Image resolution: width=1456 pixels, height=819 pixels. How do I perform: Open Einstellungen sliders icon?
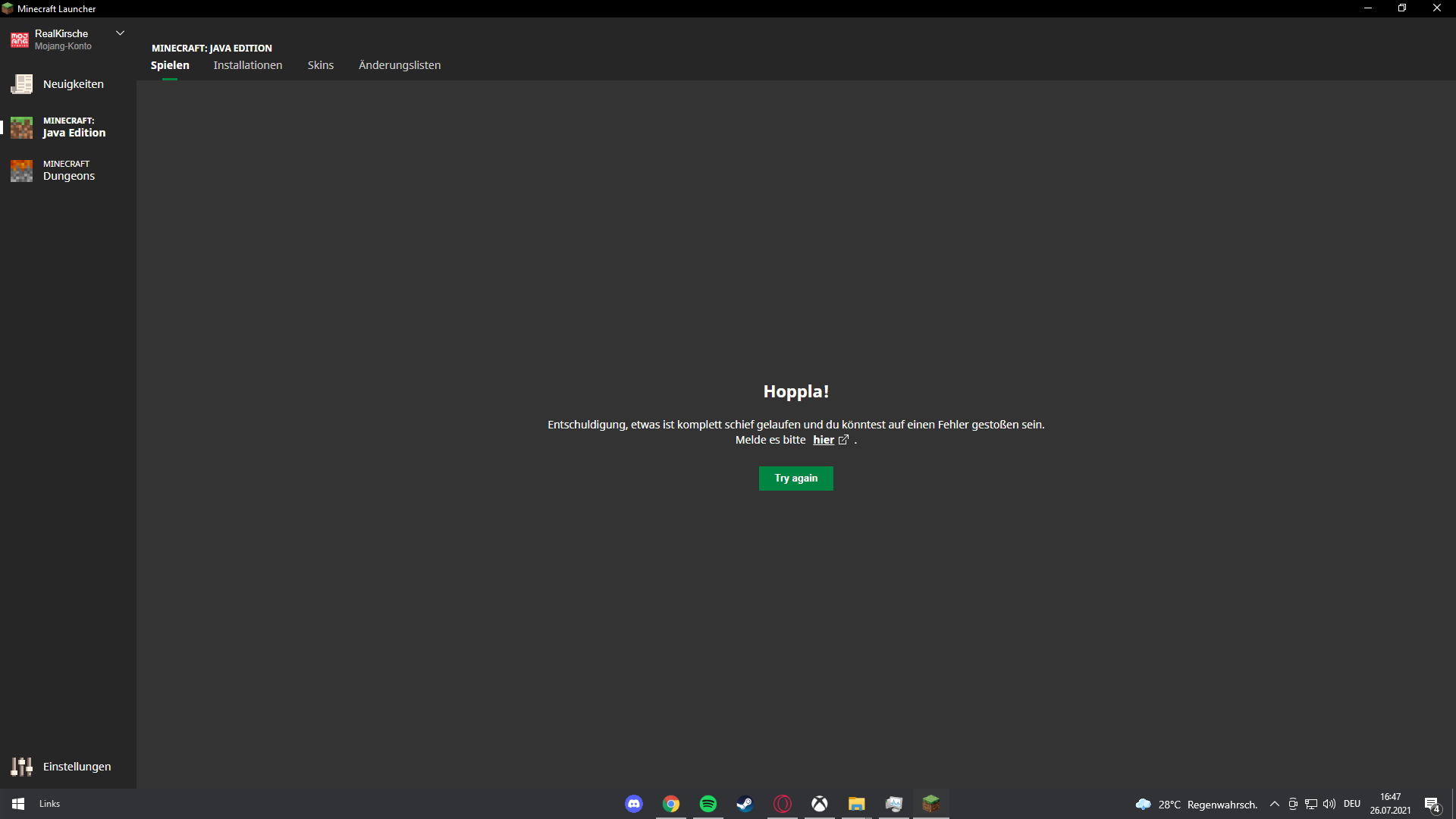coord(21,767)
